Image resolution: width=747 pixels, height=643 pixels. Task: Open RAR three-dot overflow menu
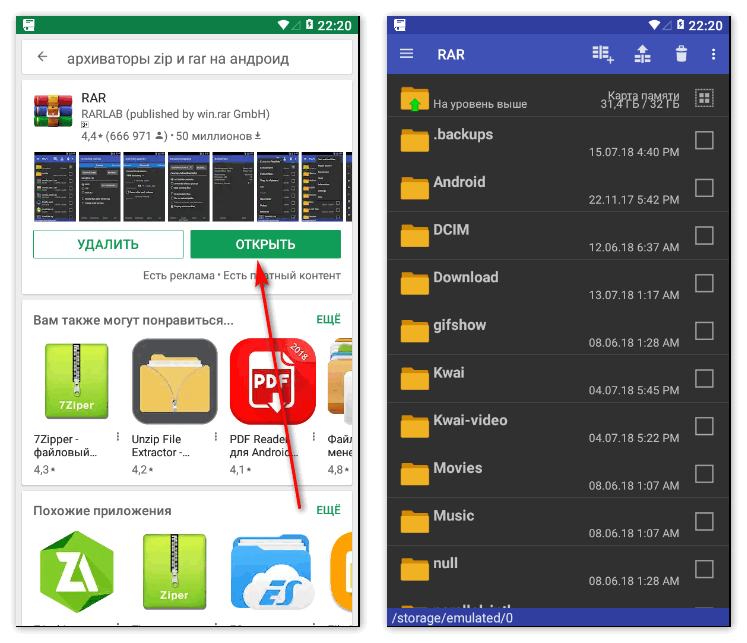(x=713, y=54)
